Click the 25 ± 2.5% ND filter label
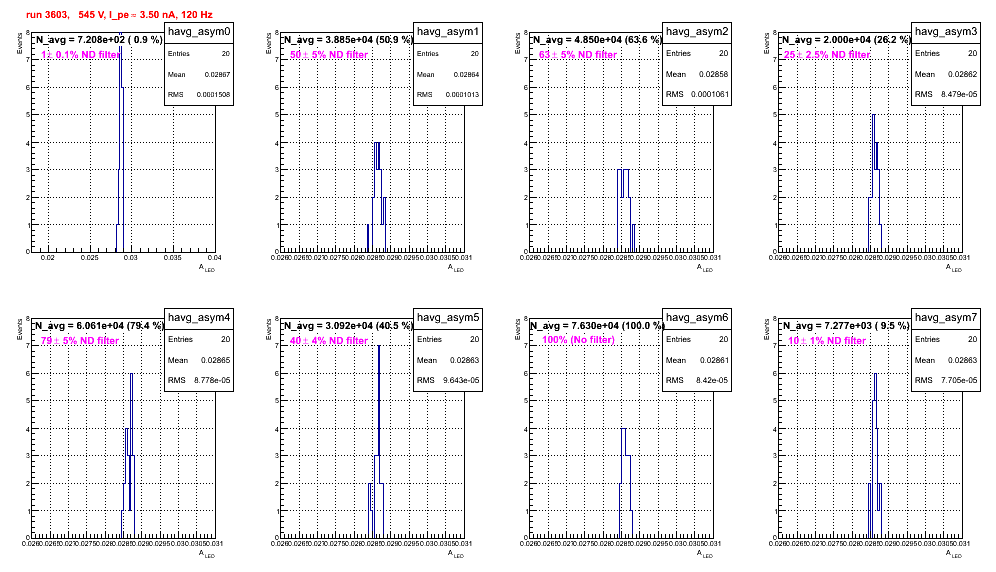Screen dimensions: 996x572 pos(826,55)
